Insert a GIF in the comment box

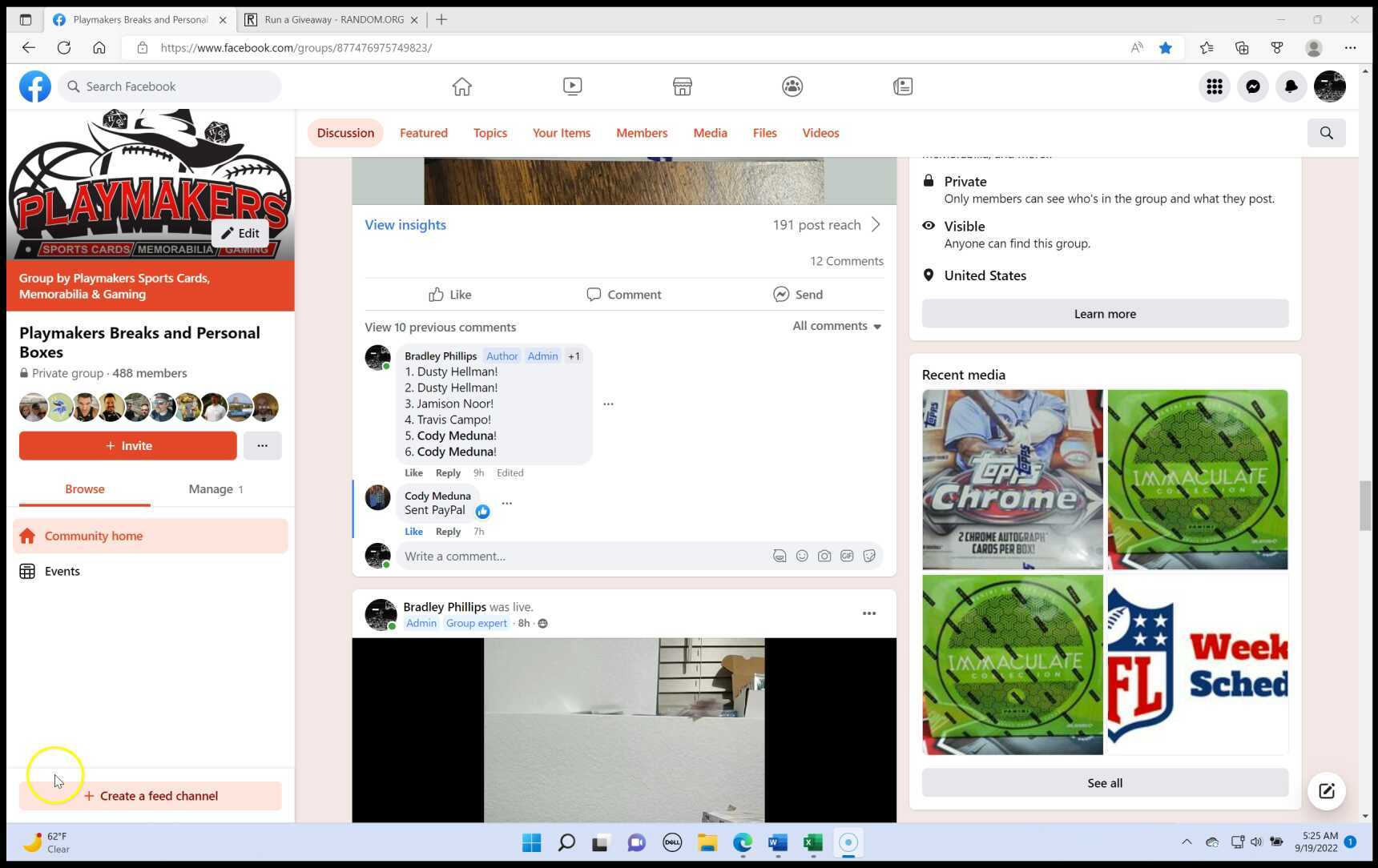coord(847,556)
